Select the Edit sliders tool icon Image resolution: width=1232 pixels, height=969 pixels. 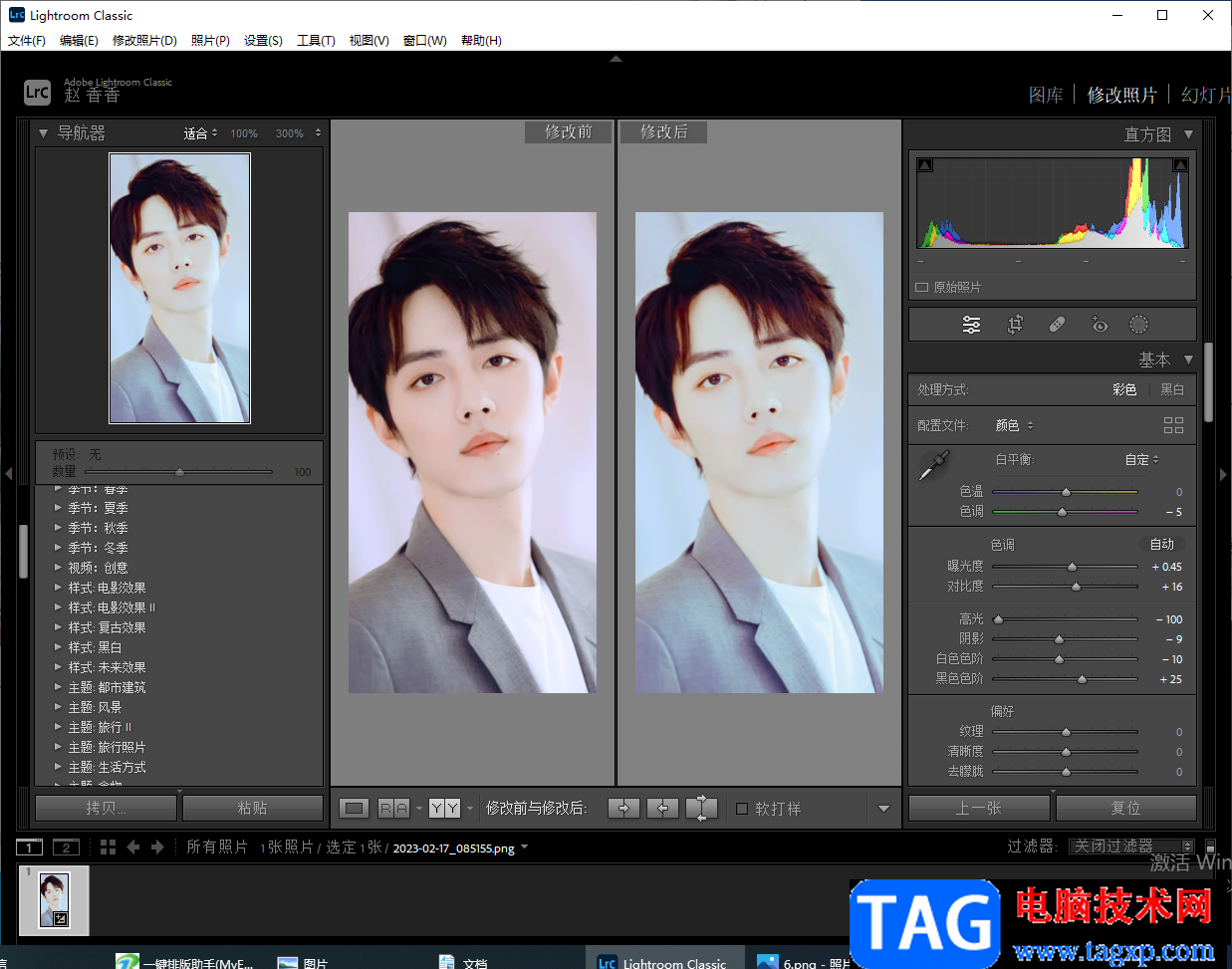point(971,325)
